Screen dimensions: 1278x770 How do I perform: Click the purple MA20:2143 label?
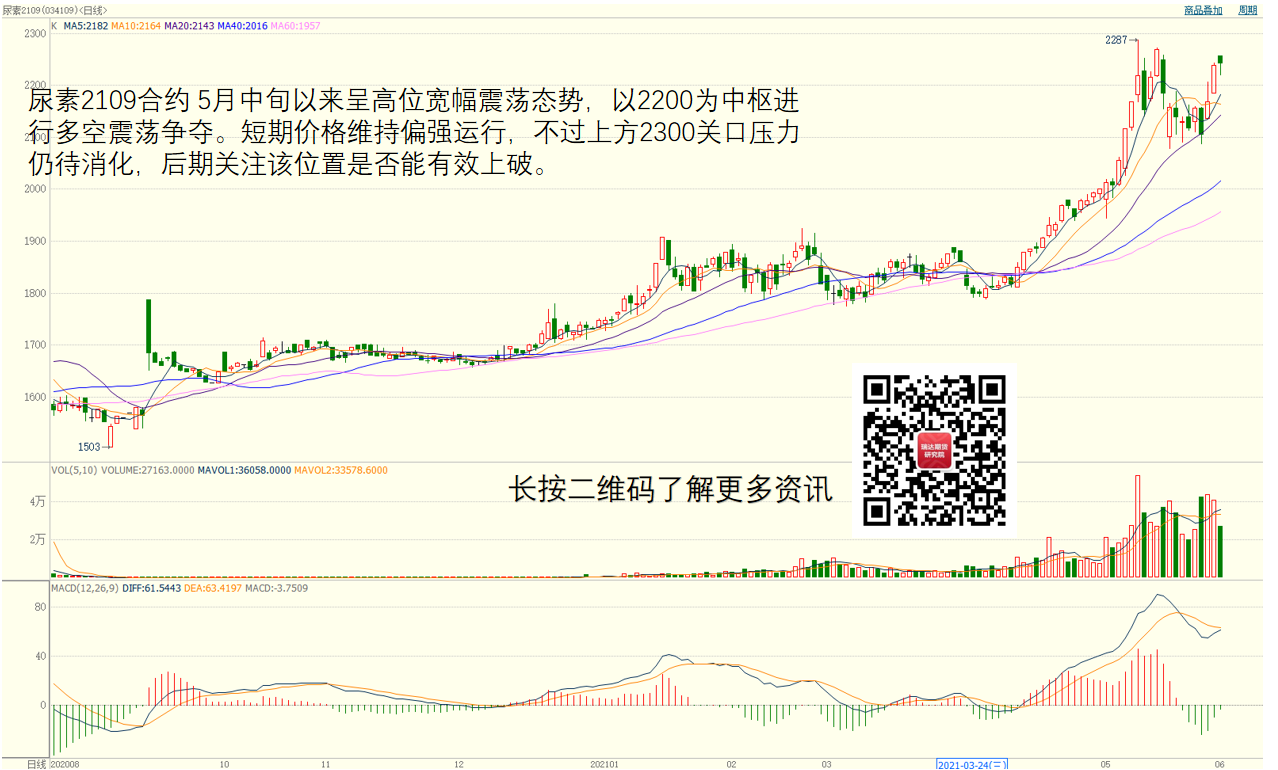click(x=188, y=26)
